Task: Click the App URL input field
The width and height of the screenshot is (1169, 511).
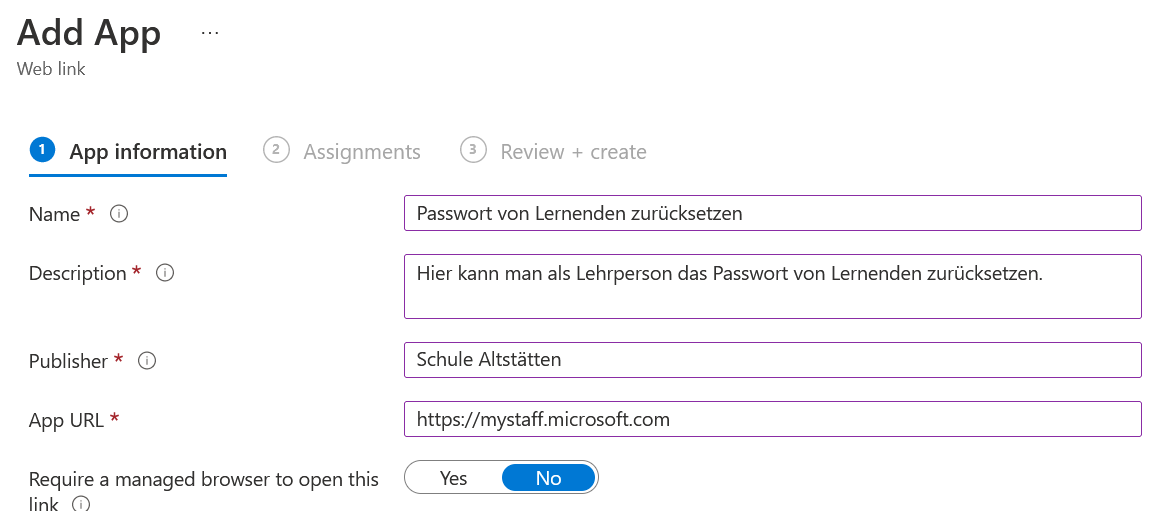Action: (772, 419)
